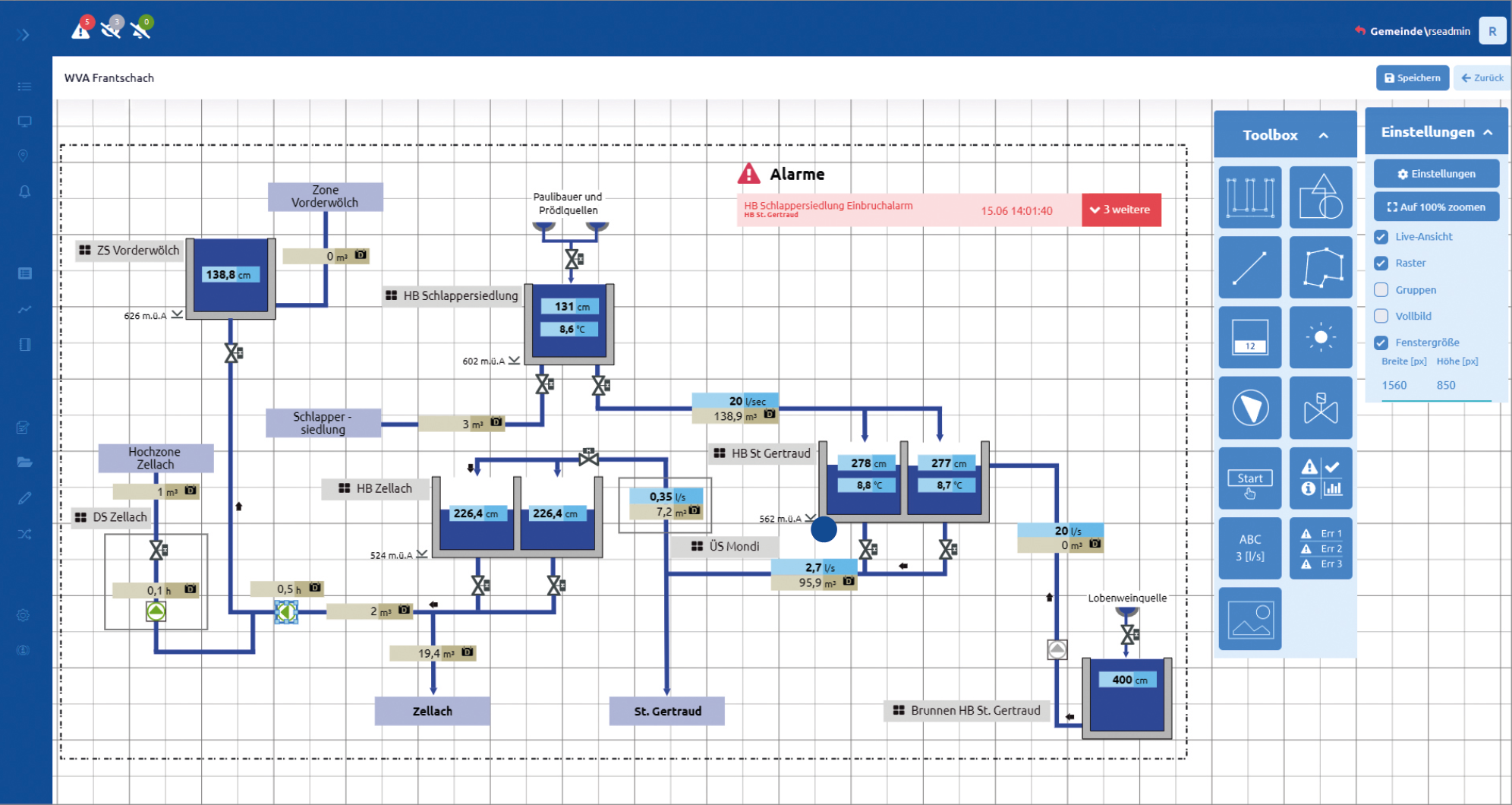Open the list icon in left sidebar

(24, 87)
